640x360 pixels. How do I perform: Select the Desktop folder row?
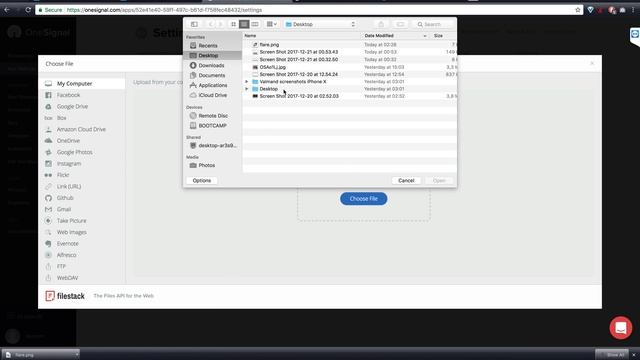click(349, 89)
